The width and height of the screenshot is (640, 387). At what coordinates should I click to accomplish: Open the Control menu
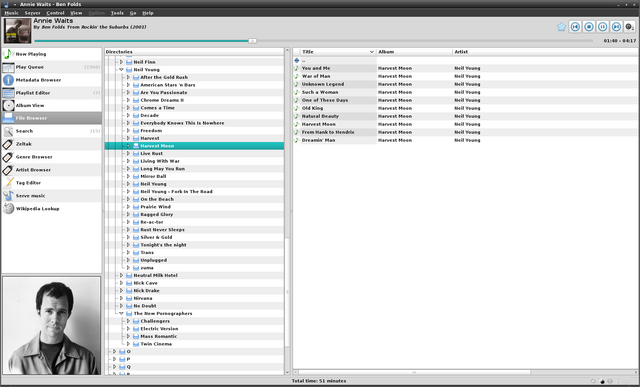[55, 13]
